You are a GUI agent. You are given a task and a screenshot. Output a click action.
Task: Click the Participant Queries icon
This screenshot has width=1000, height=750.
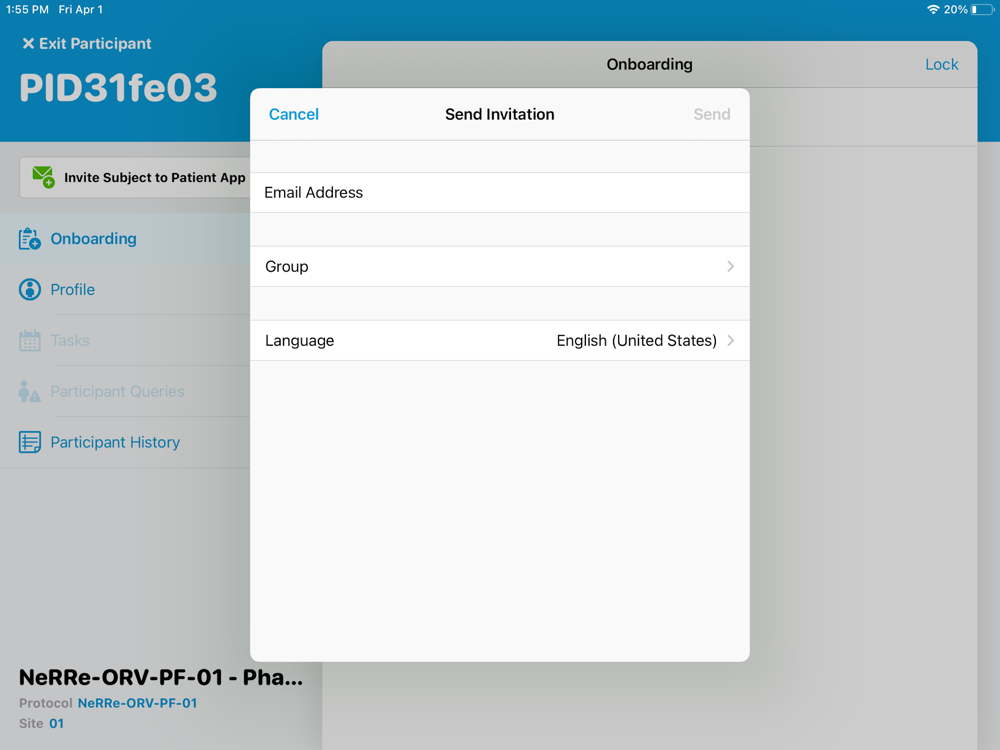(29, 392)
